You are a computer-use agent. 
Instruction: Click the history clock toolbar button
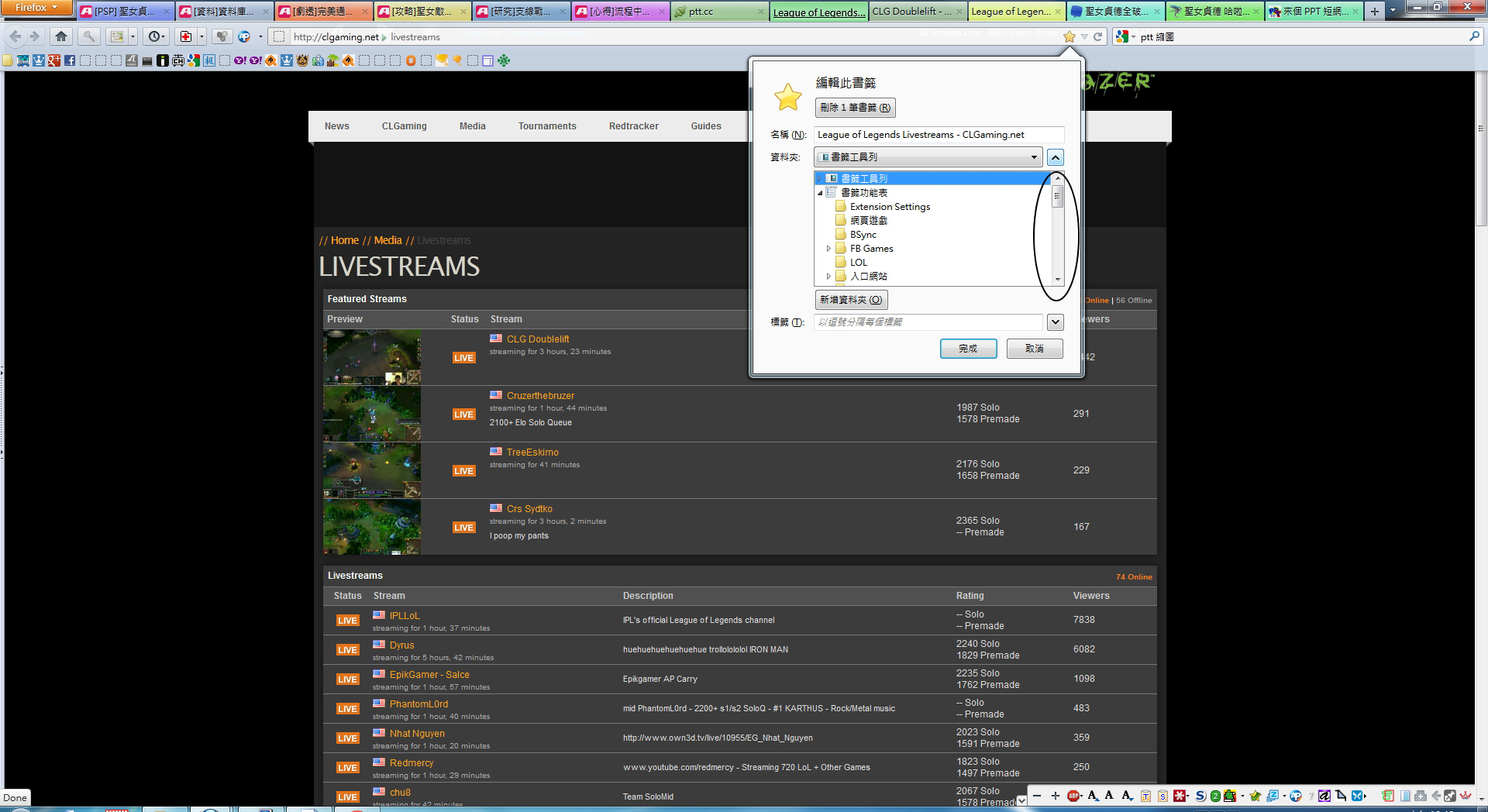tap(154, 36)
